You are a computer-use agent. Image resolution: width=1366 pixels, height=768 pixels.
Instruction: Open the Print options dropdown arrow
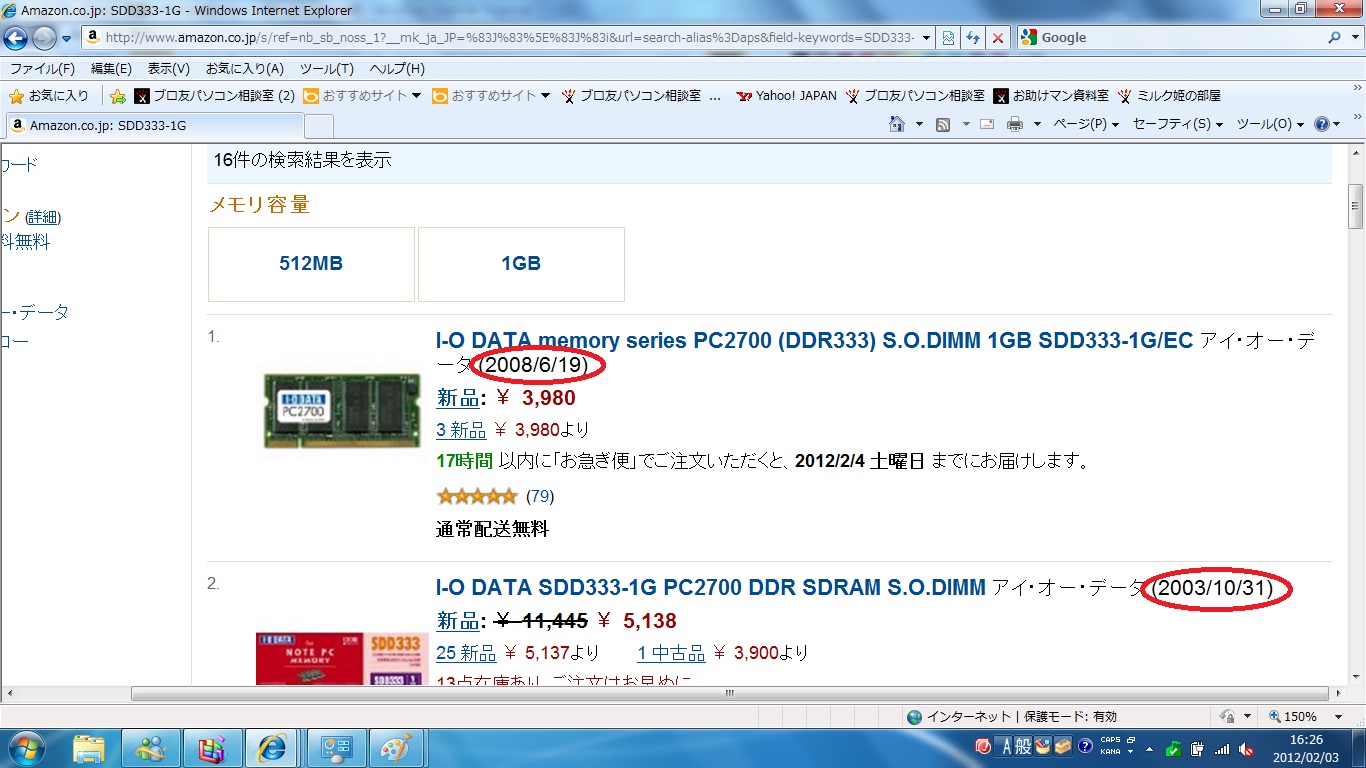pyautogui.click(x=1037, y=125)
